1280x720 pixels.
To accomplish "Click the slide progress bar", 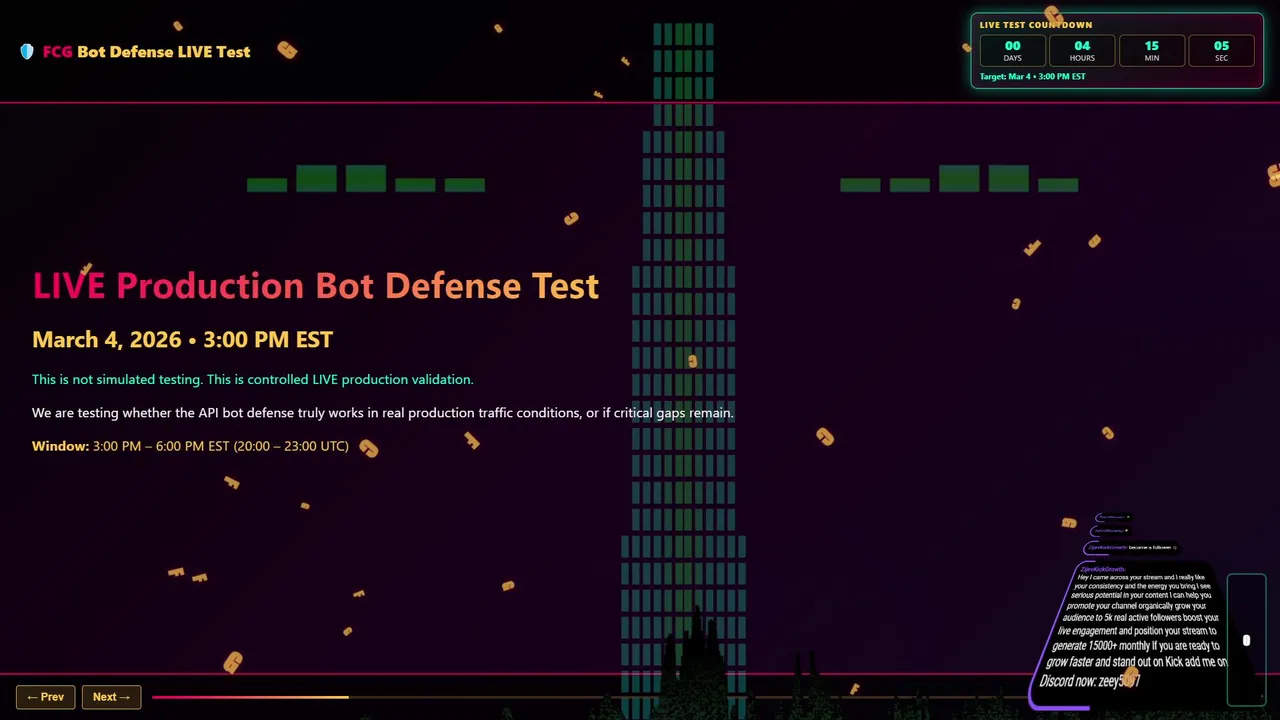I will pyautogui.click(x=590, y=697).
